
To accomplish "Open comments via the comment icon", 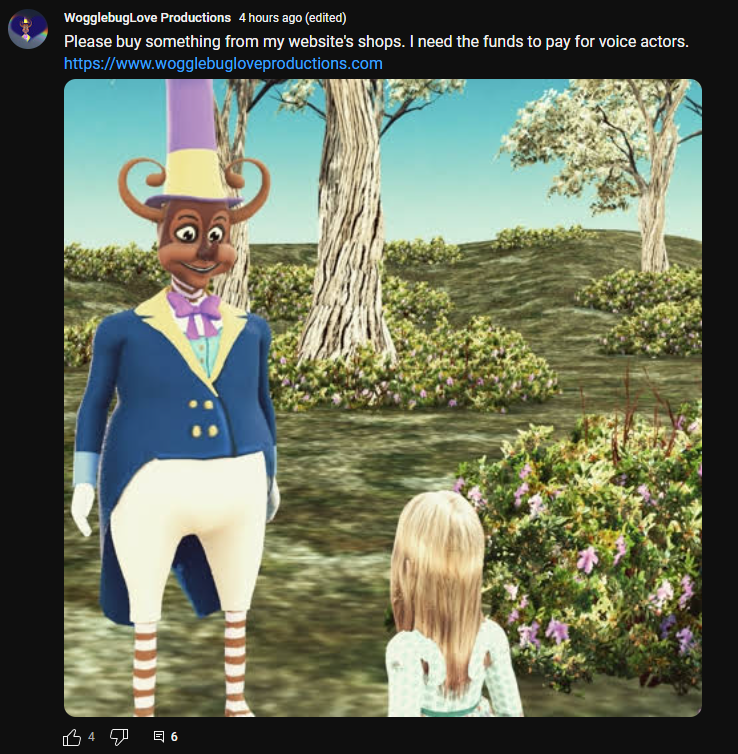I will coord(159,736).
